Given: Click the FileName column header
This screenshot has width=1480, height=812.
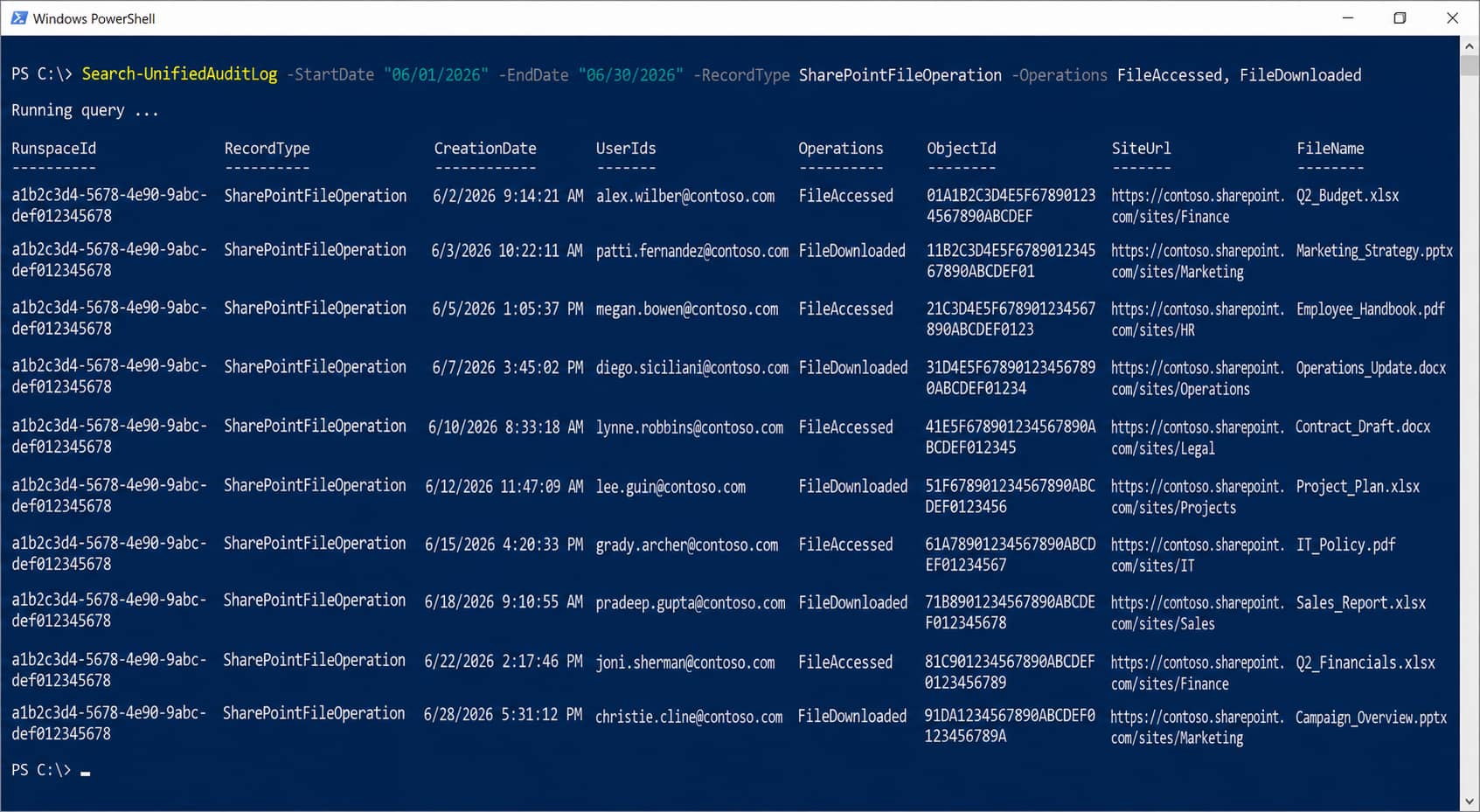Looking at the screenshot, I should click(x=1331, y=149).
